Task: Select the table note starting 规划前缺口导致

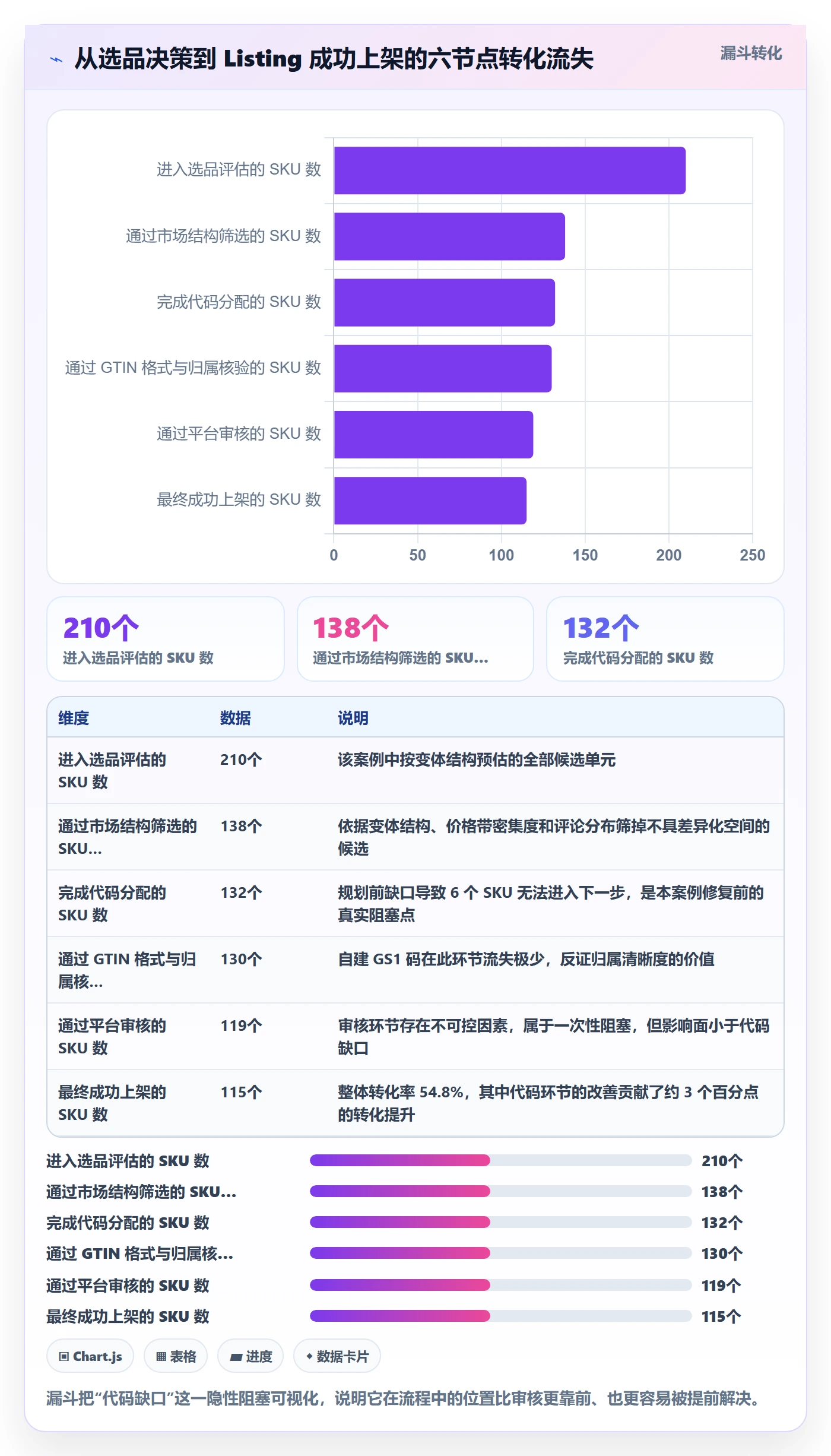Action: pos(551,903)
